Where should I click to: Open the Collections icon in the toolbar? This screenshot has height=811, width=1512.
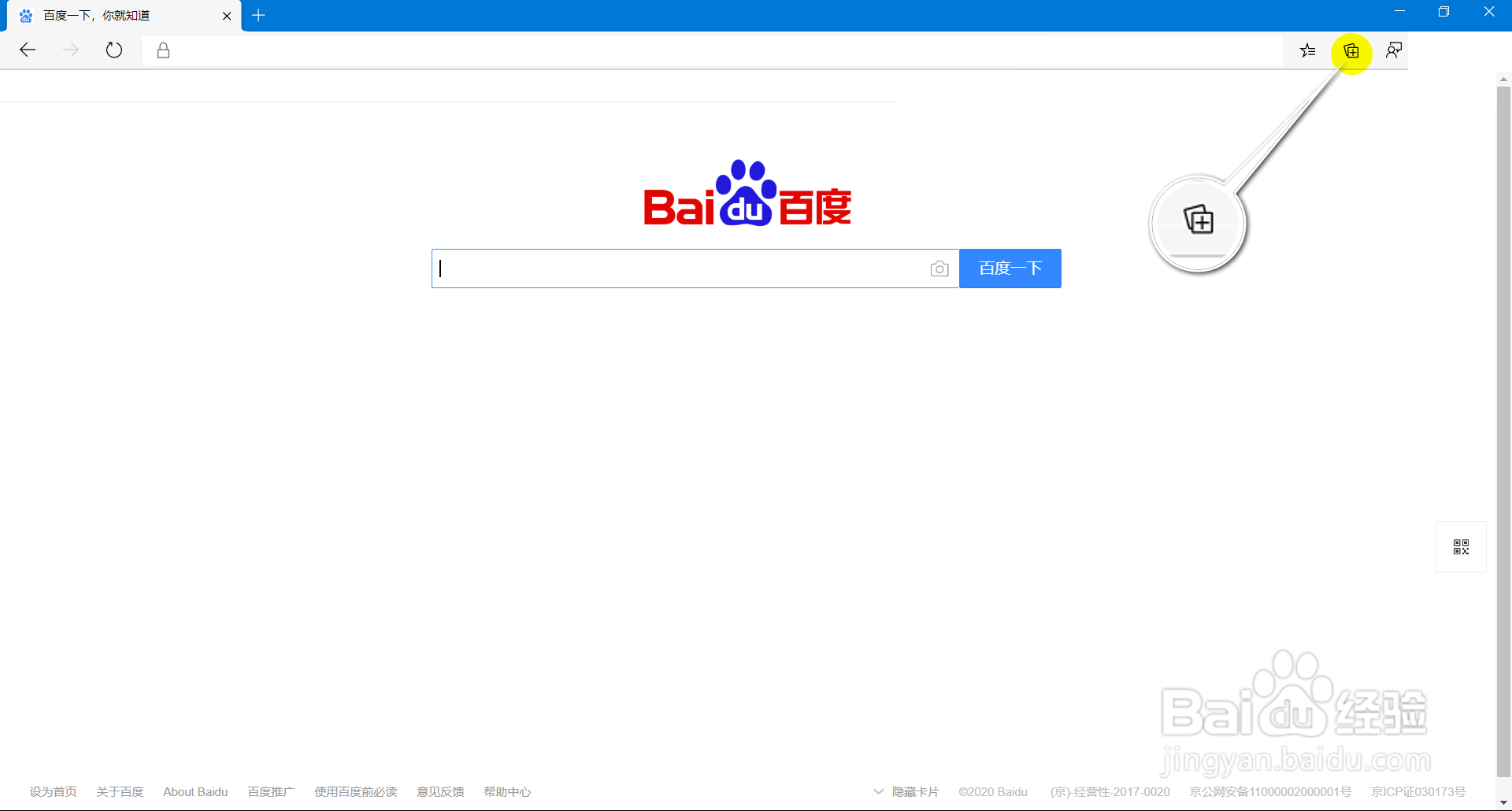[x=1351, y=51]
